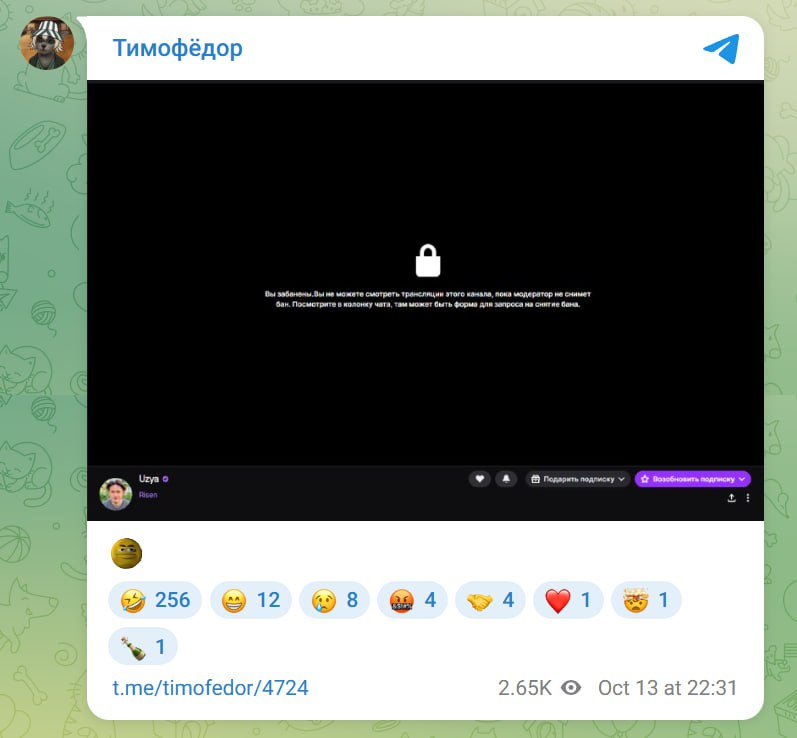The image size is (797, 738).
Task: Toggle the crying face reaction showing 8
Action: 334,600
